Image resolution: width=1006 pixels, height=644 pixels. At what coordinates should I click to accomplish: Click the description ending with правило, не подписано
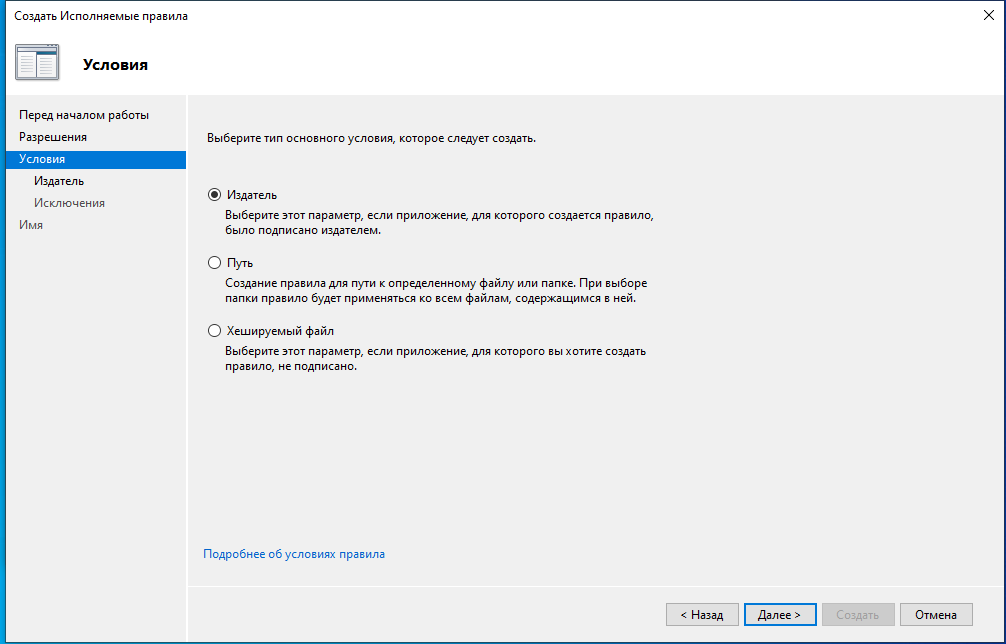436,359
